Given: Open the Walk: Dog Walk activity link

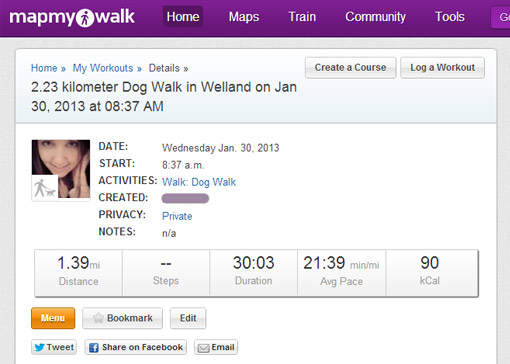Looking at the screenshot, I should [x=199, y=182].
